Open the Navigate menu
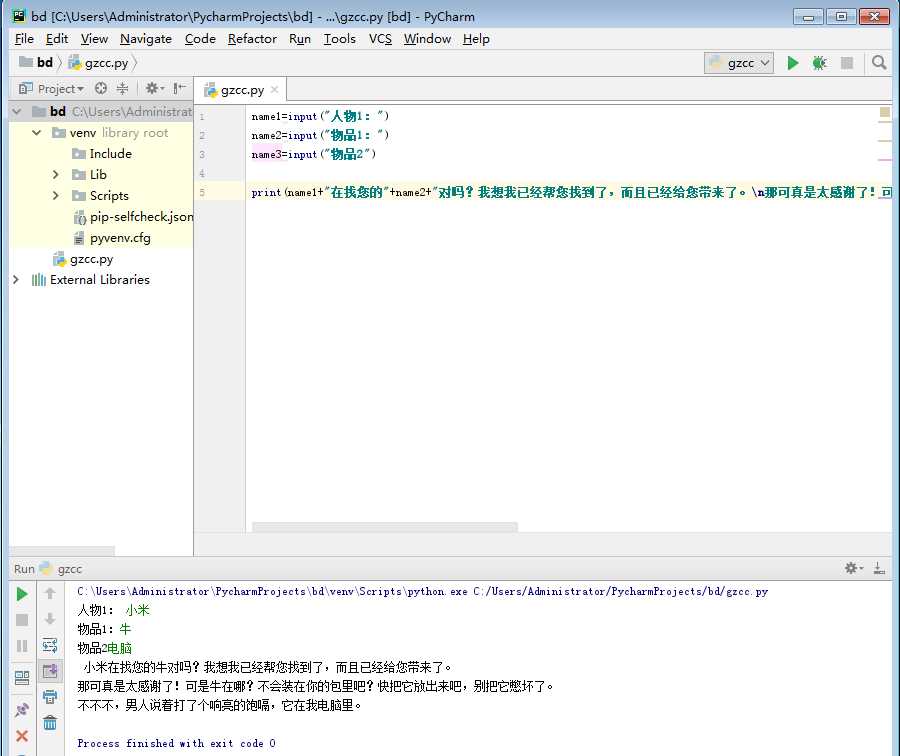This screenshot has width=900, height=756. (x=146, y=39)
